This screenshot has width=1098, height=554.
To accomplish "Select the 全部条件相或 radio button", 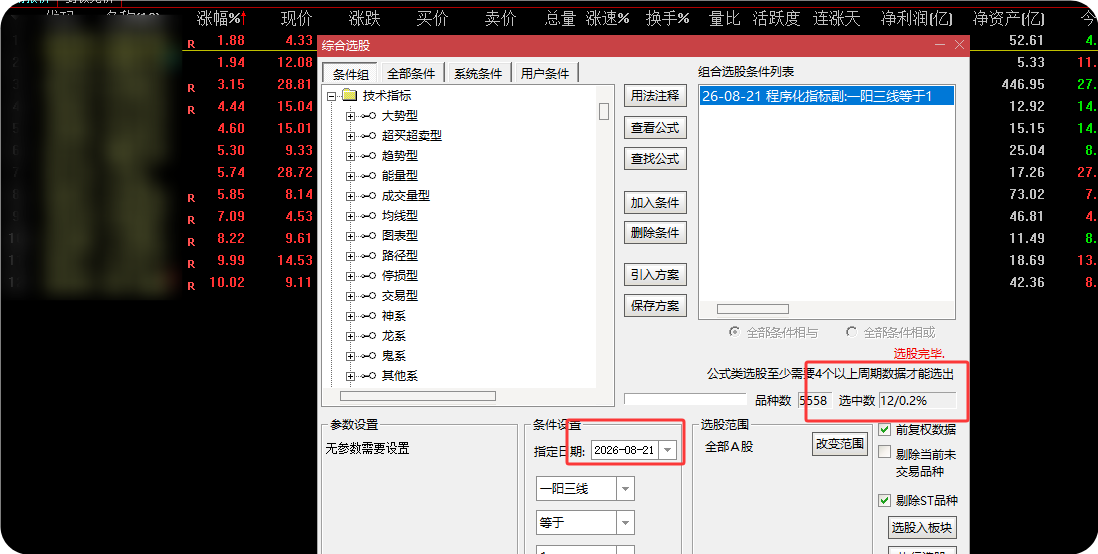I will pos(852,332).
